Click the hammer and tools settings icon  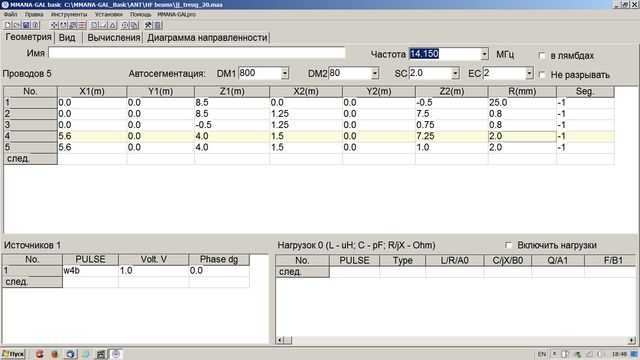point(149,25)
